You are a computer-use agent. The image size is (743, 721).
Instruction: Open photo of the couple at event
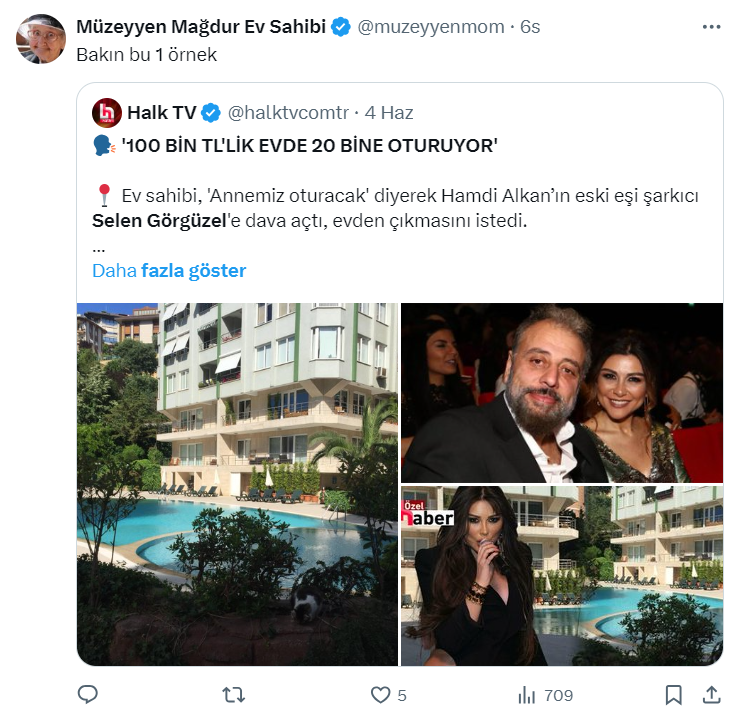pos(561,393)
